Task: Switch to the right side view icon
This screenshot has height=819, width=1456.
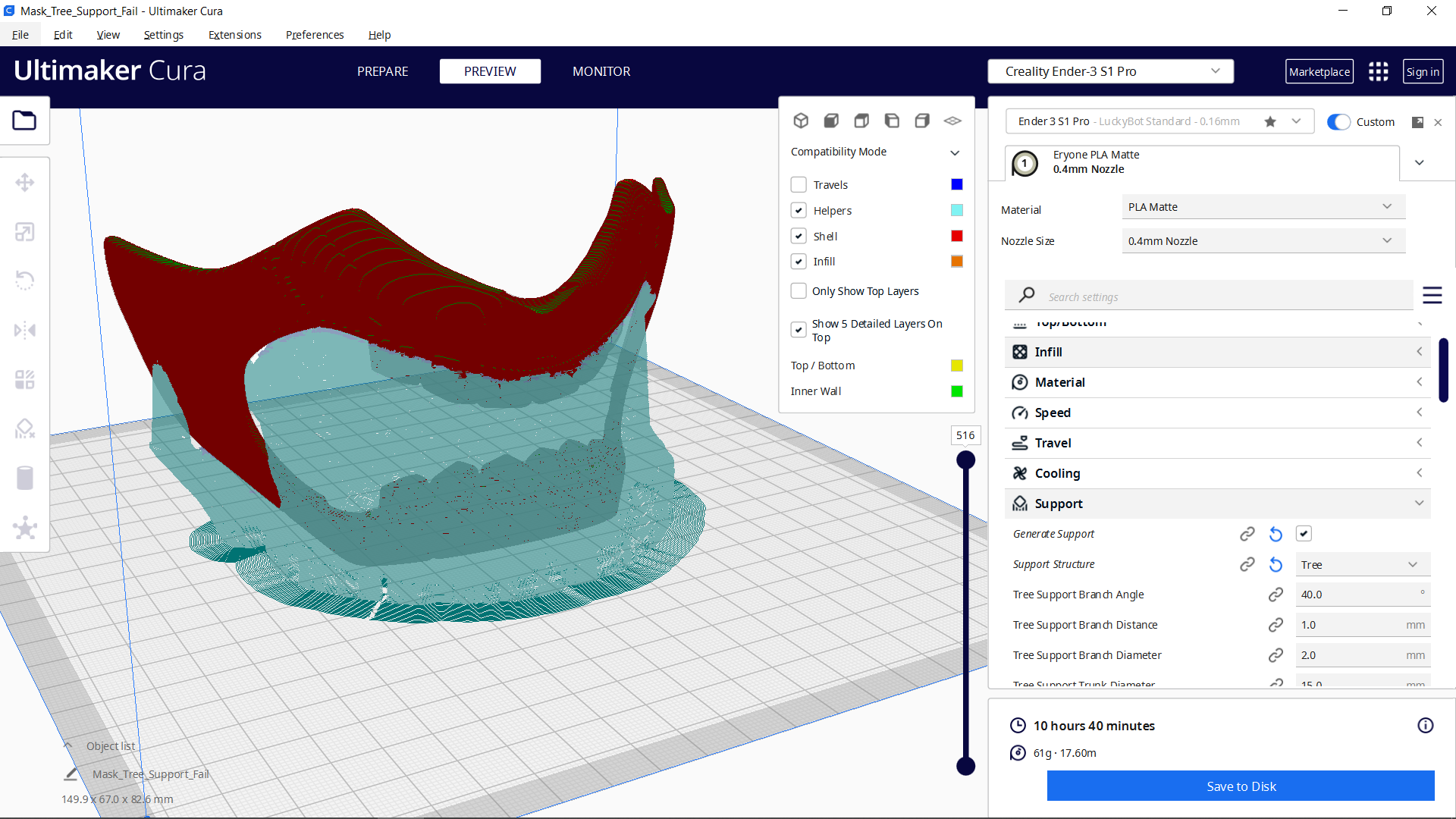Action: pyautogui.click(x=922, y=121)
